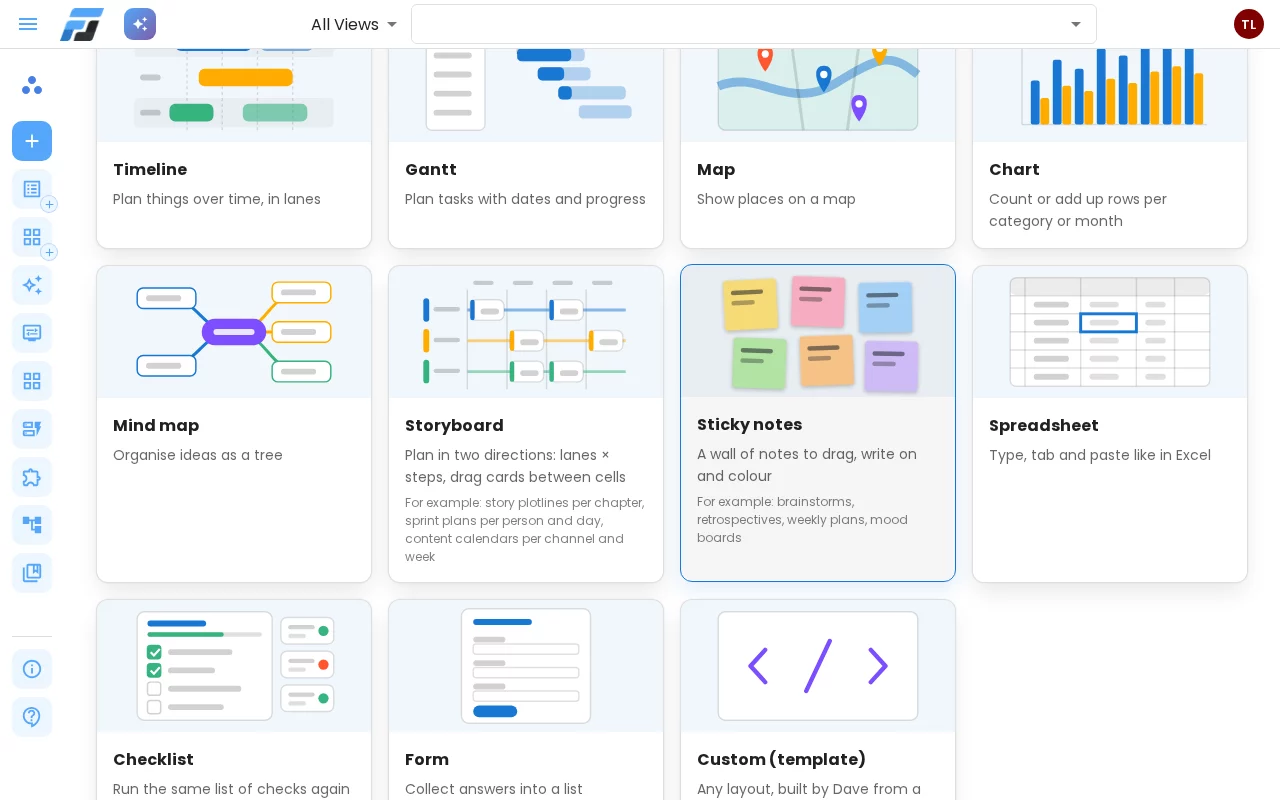Open the lightning blocks sidebar icon
Screen dimensions: 1280x800
(x=32, y=429)
